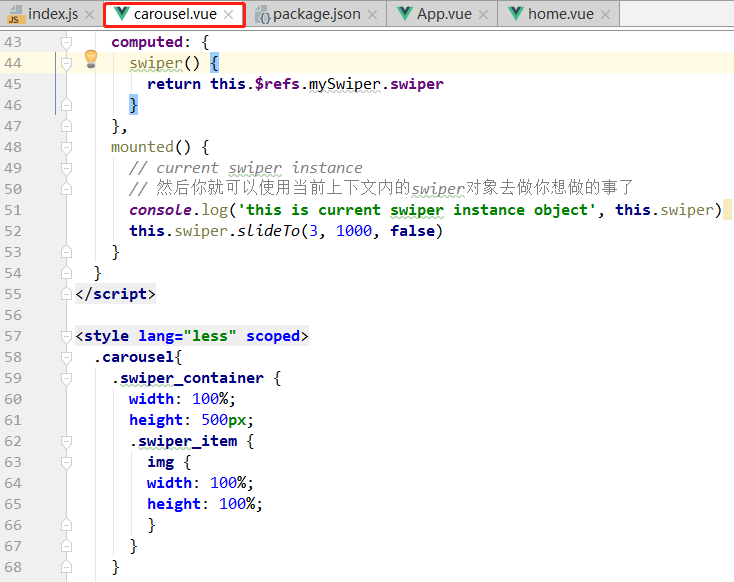Click fold end marker at line 47
Image resolution: width=734 pixels, height=582 pixels.
[66, 126]
